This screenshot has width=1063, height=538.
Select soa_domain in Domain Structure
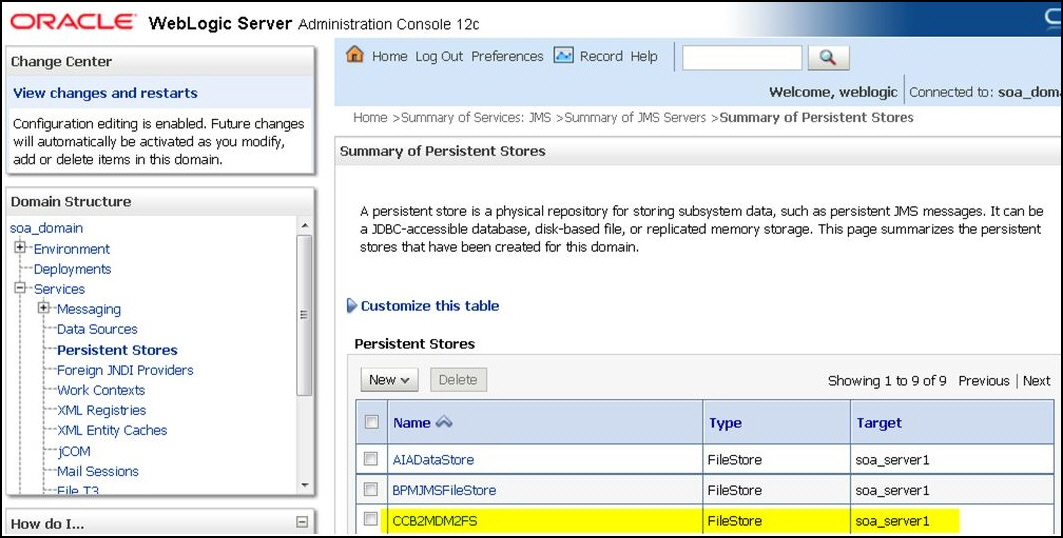pyautogui.click(x=46, y=228)
